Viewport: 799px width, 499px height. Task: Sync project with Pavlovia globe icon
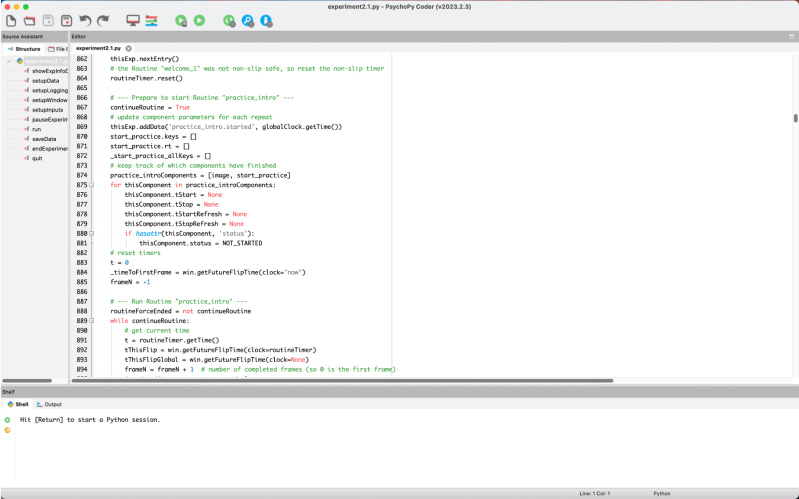[229, 21]
